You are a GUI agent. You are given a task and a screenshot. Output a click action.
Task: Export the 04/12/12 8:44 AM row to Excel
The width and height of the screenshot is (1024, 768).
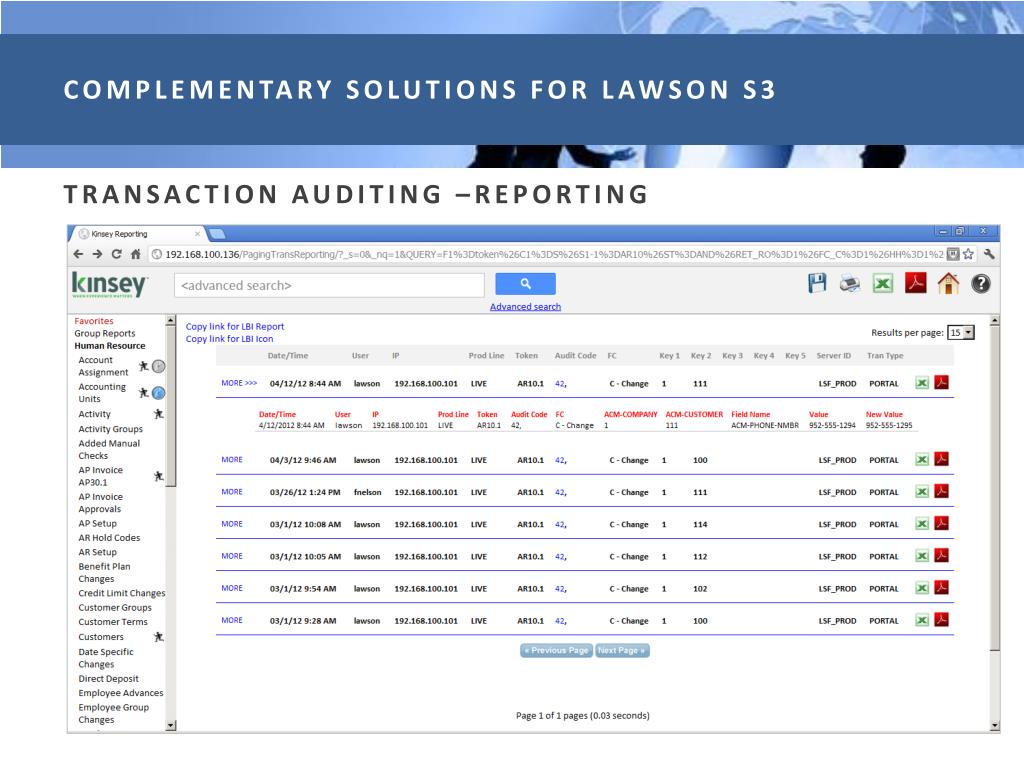coord(921,383)
